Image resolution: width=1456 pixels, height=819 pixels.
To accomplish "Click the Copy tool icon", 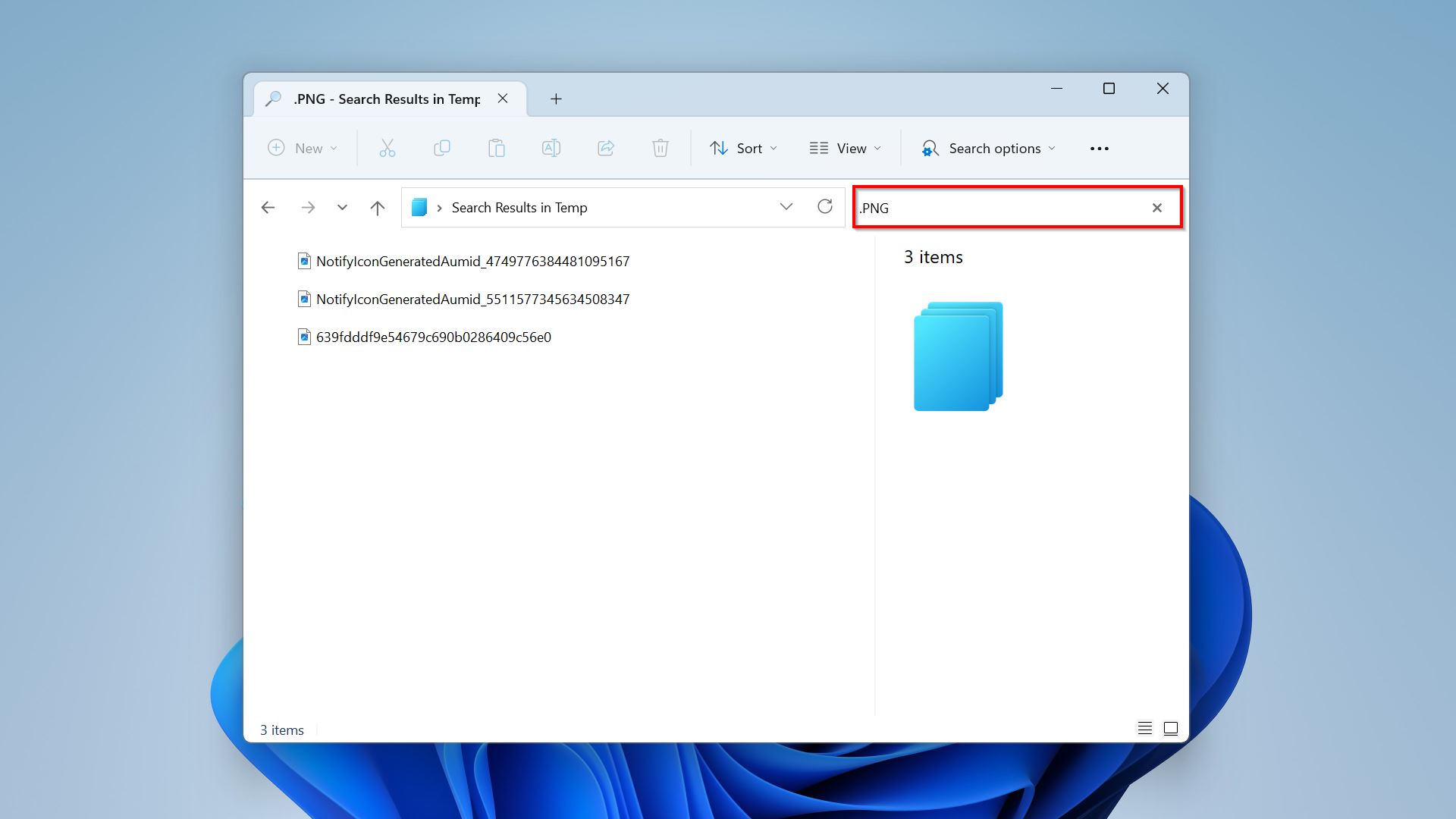I will click(x=441, y=148).
